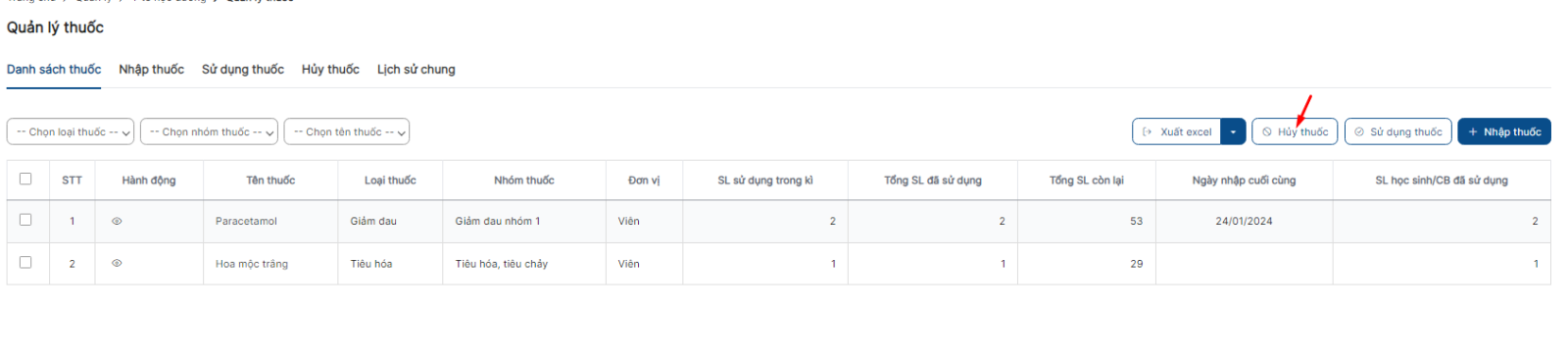View details of Paracetamol row eye icon
This screenshot has width=1568, height=363.
click(117, 222)
